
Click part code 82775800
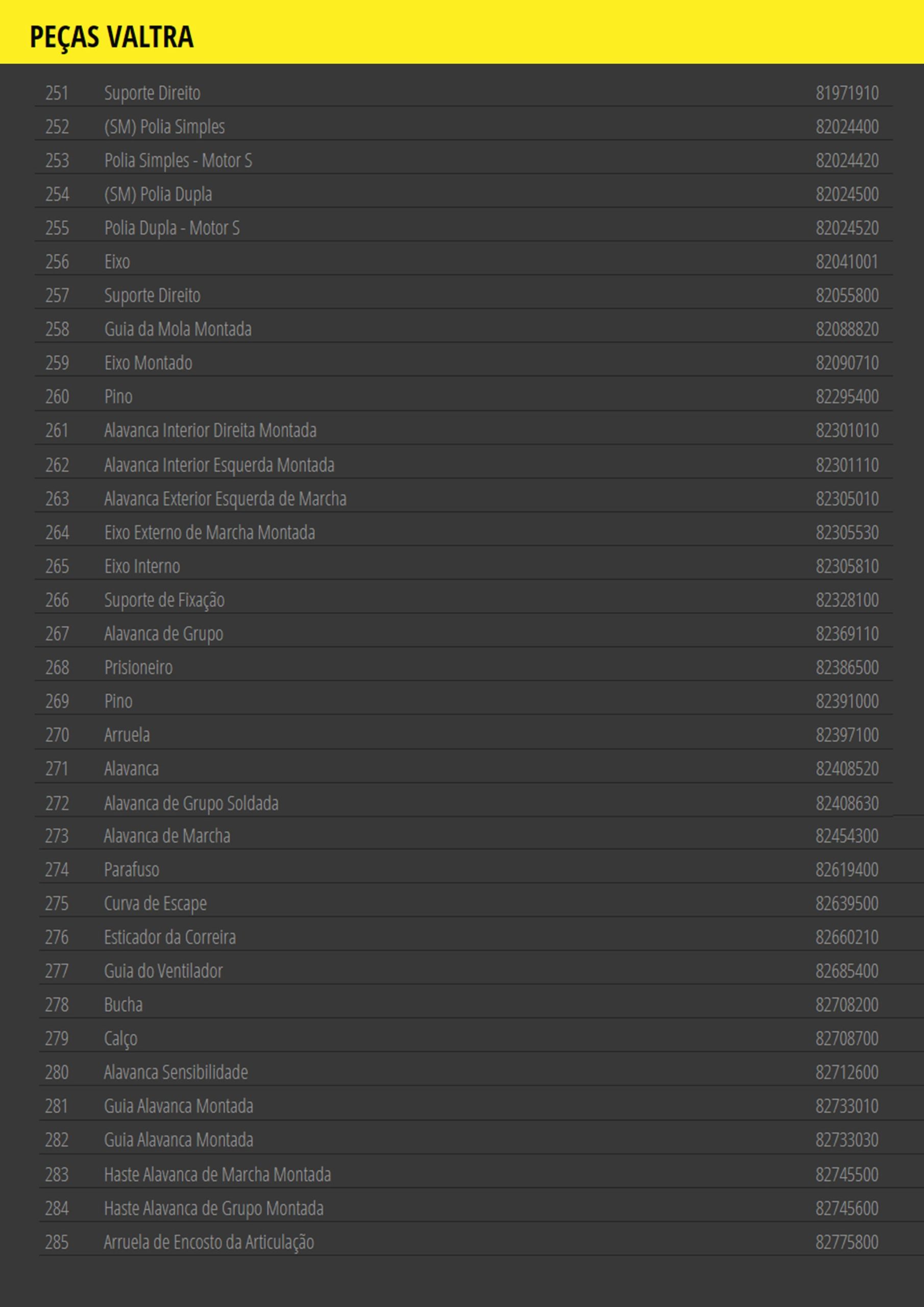tap(847, 1243)
